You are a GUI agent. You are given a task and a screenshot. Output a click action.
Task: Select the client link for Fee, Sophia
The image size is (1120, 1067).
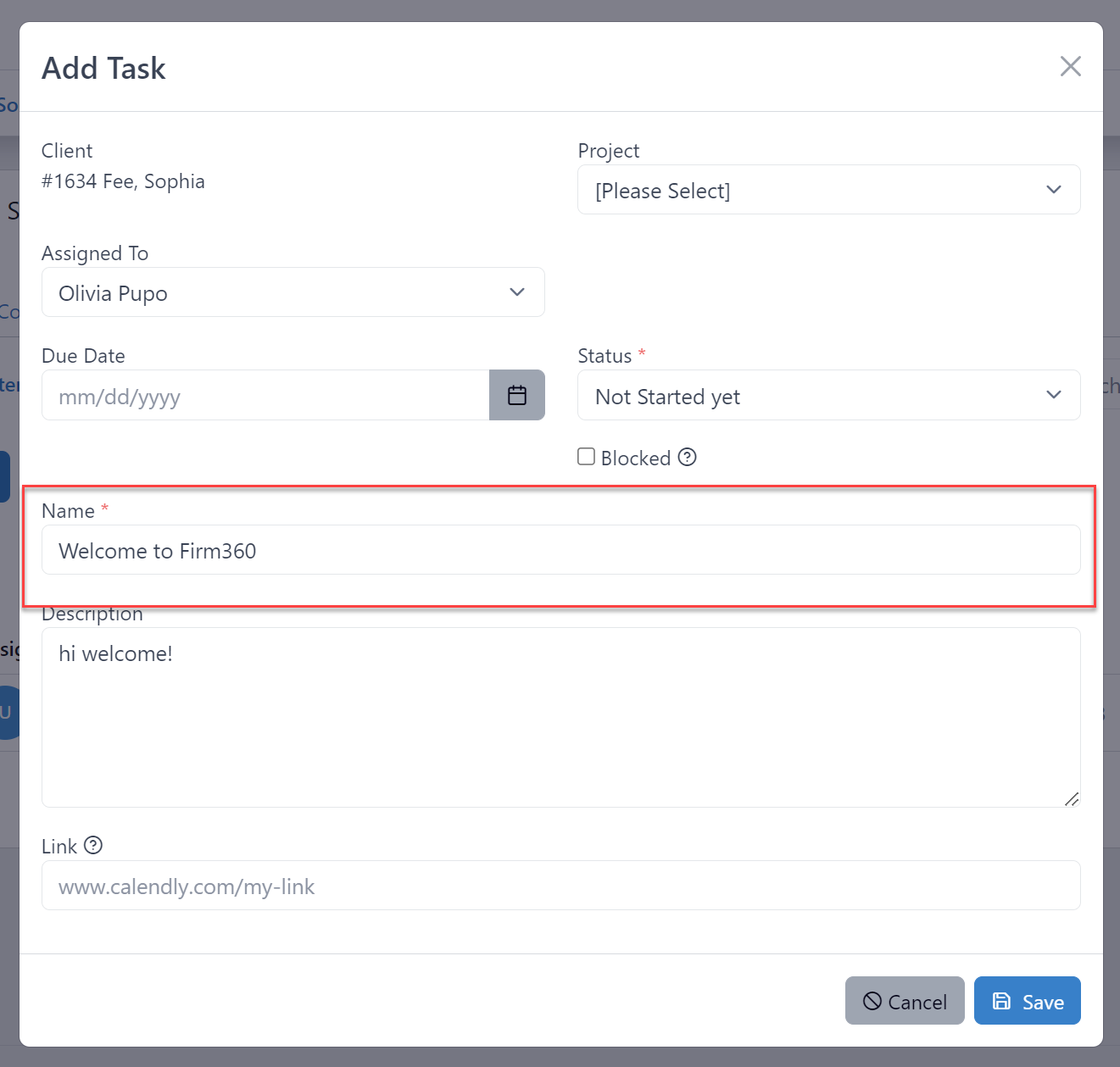pyautogui.click(x=124, y=181)
